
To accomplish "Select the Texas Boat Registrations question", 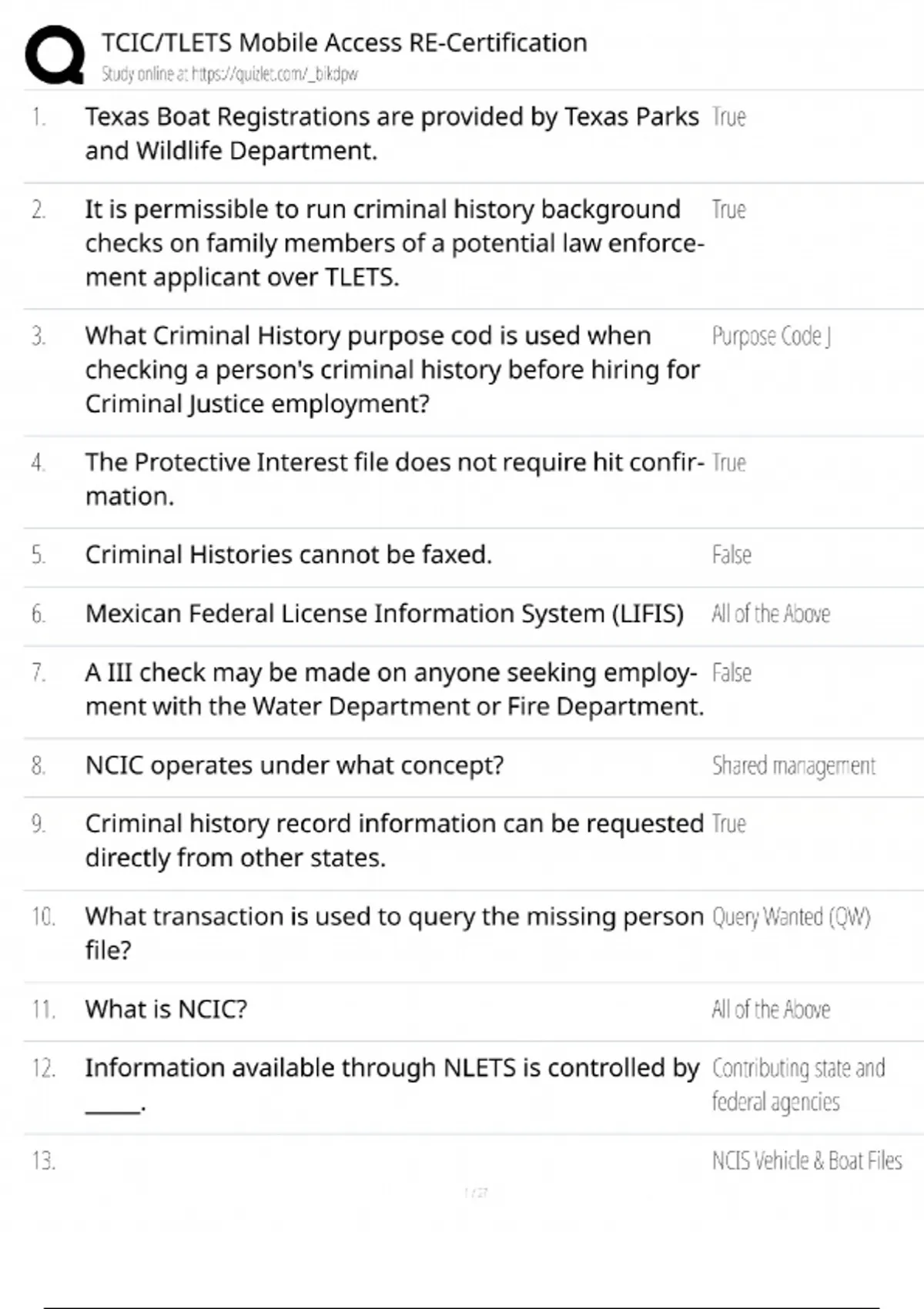I will [391, 133].
